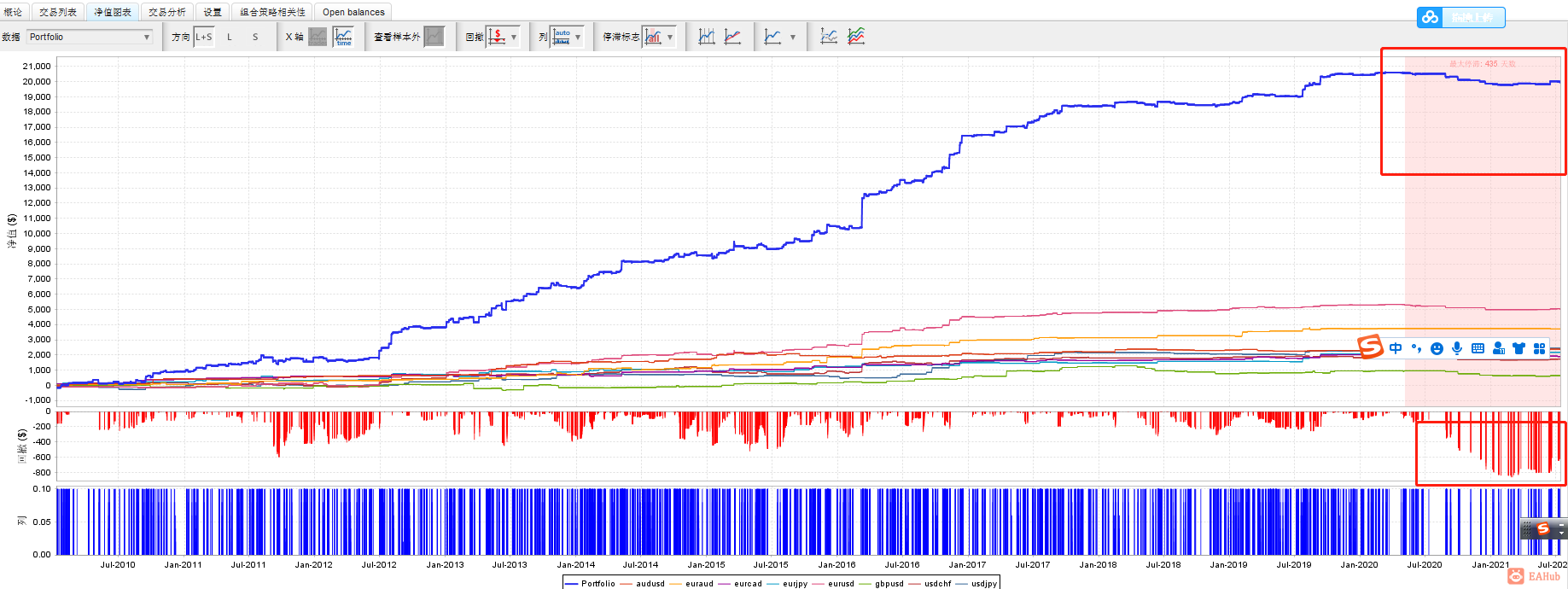Click the Portfolio legend color line
The height and width of the screenshot is (589, 1568).
[571, 584]
